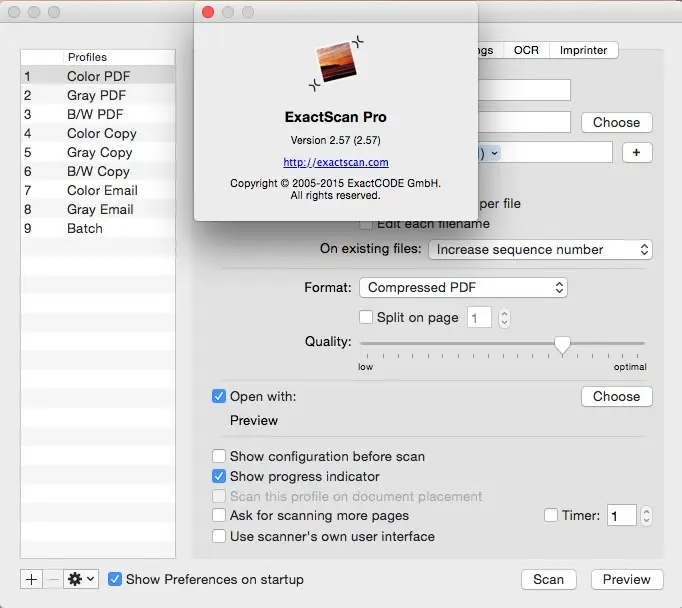Click the Preview button
The image size is (682, 608).
[x=627, y=579]
